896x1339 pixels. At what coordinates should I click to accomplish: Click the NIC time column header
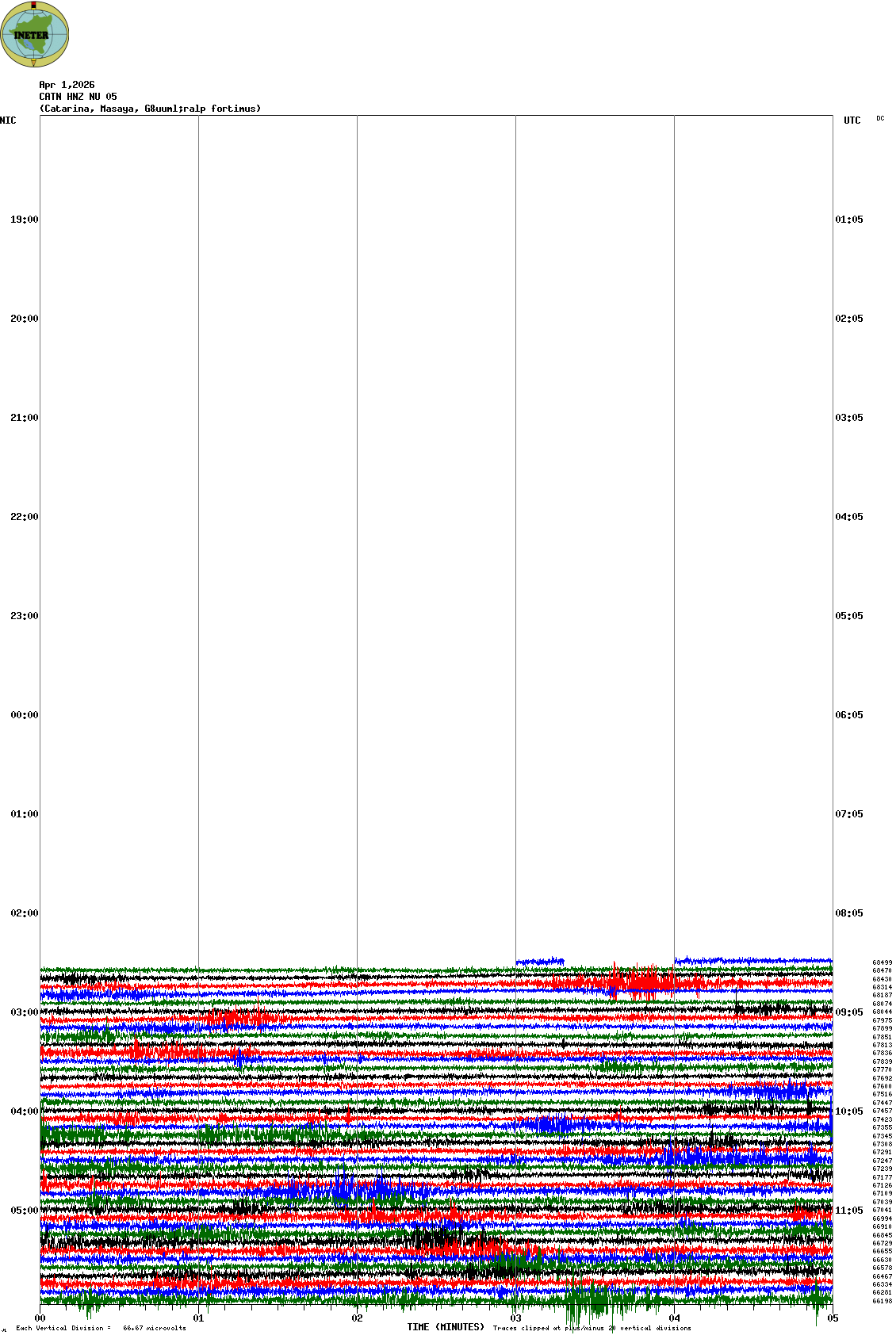(8, 121)
